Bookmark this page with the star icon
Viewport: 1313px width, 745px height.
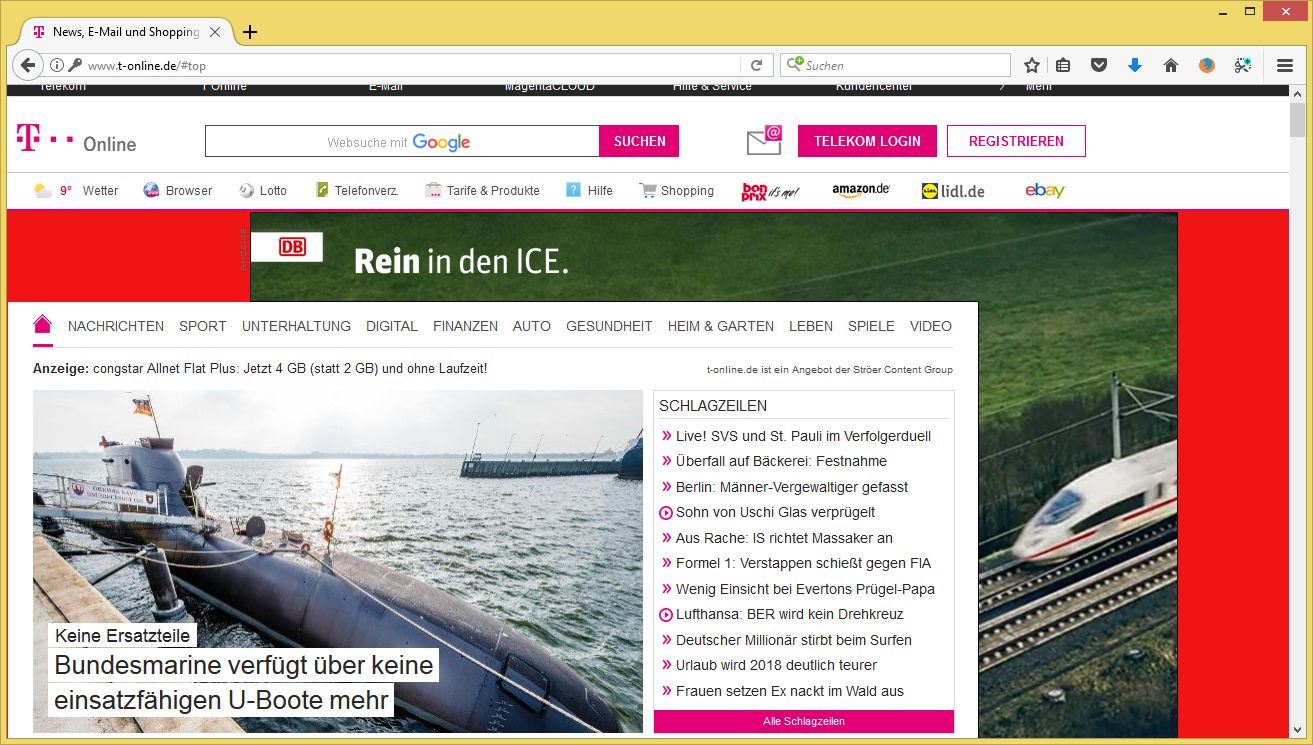tap(1032, 65)
